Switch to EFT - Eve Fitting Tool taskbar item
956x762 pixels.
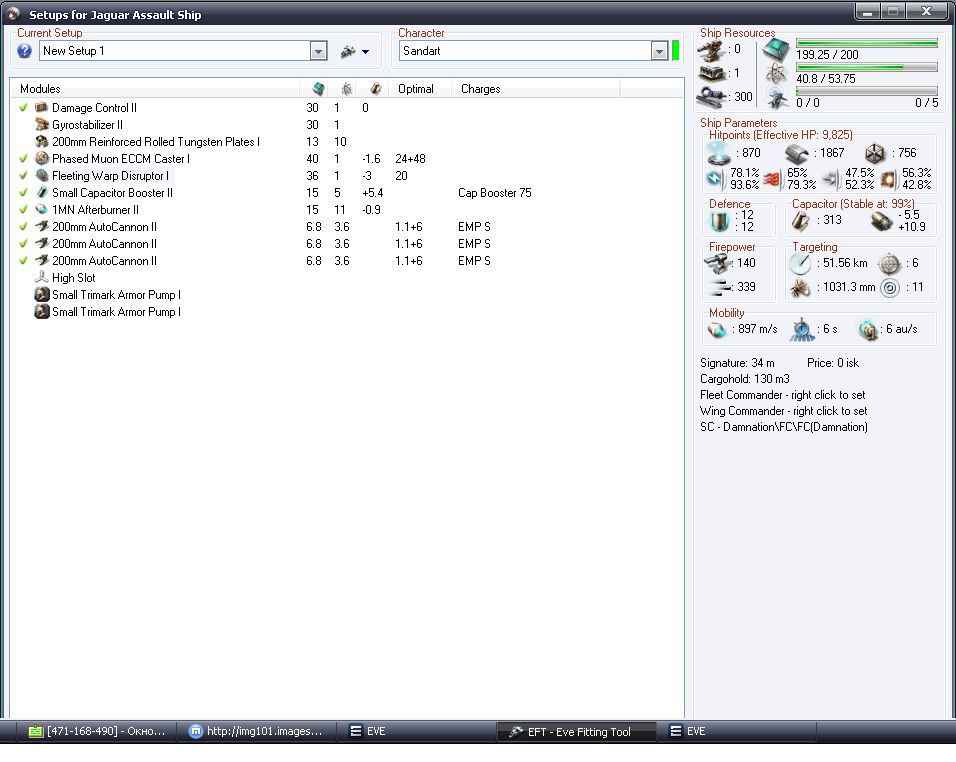(x=576, y=732)
